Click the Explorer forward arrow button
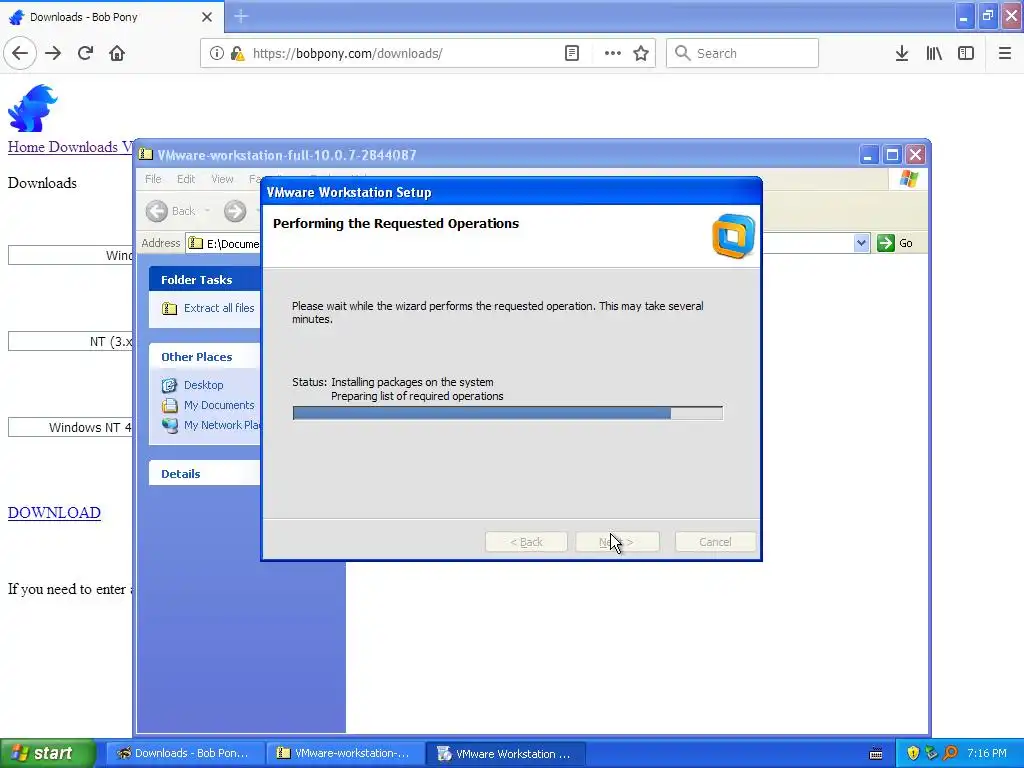The image size is (1024, 768). [235, 211]
